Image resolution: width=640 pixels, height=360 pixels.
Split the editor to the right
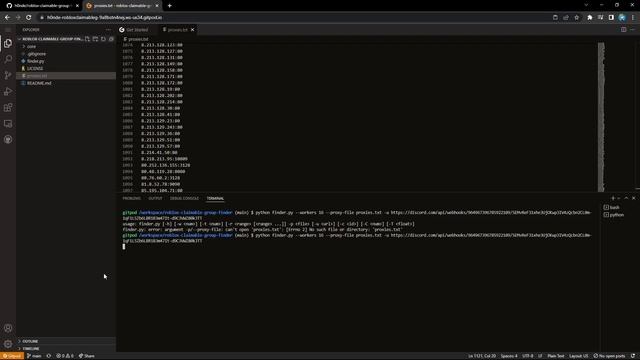pyautogui.click(x=624, y=30)
